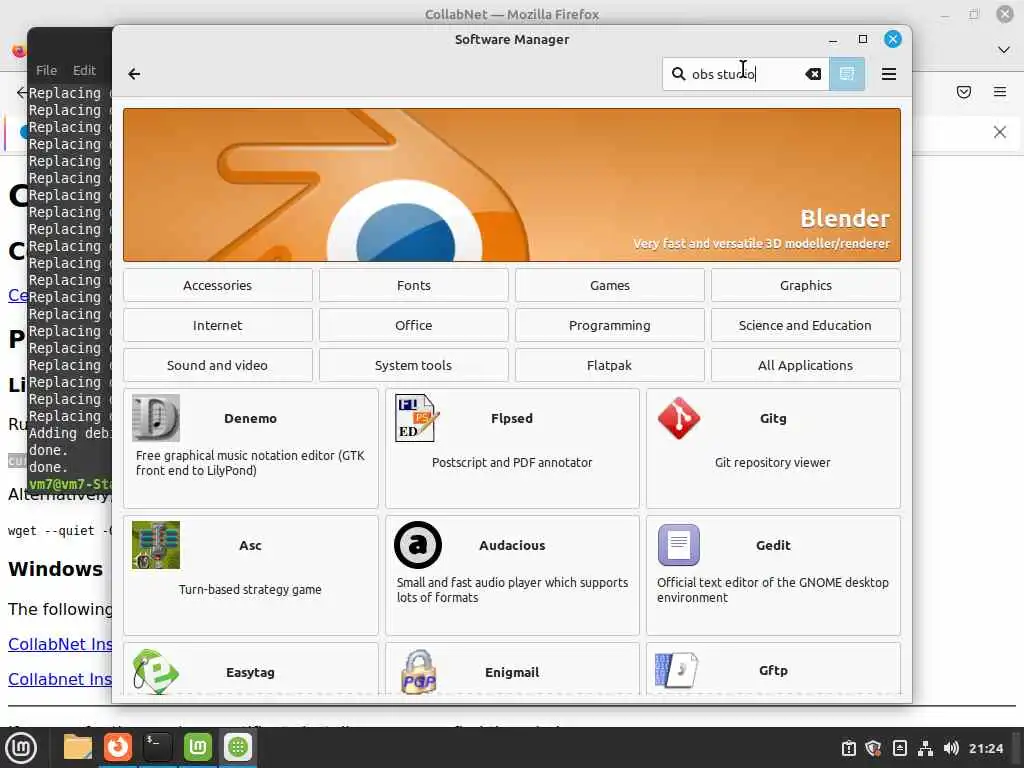Open the Games category

tap(609, 285)
